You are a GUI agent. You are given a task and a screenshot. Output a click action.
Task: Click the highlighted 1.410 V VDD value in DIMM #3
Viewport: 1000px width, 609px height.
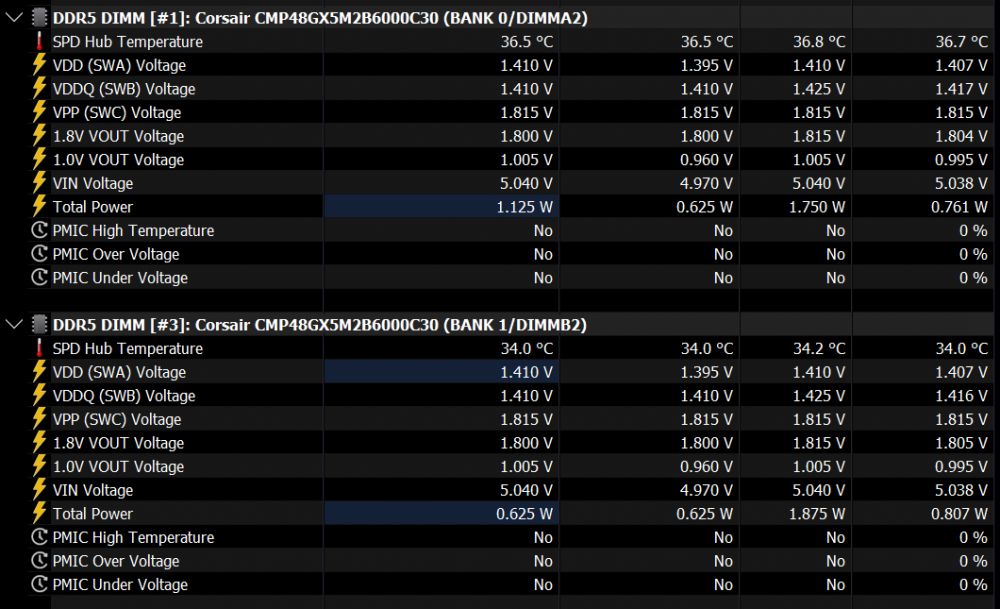click(x=441, y=372)
